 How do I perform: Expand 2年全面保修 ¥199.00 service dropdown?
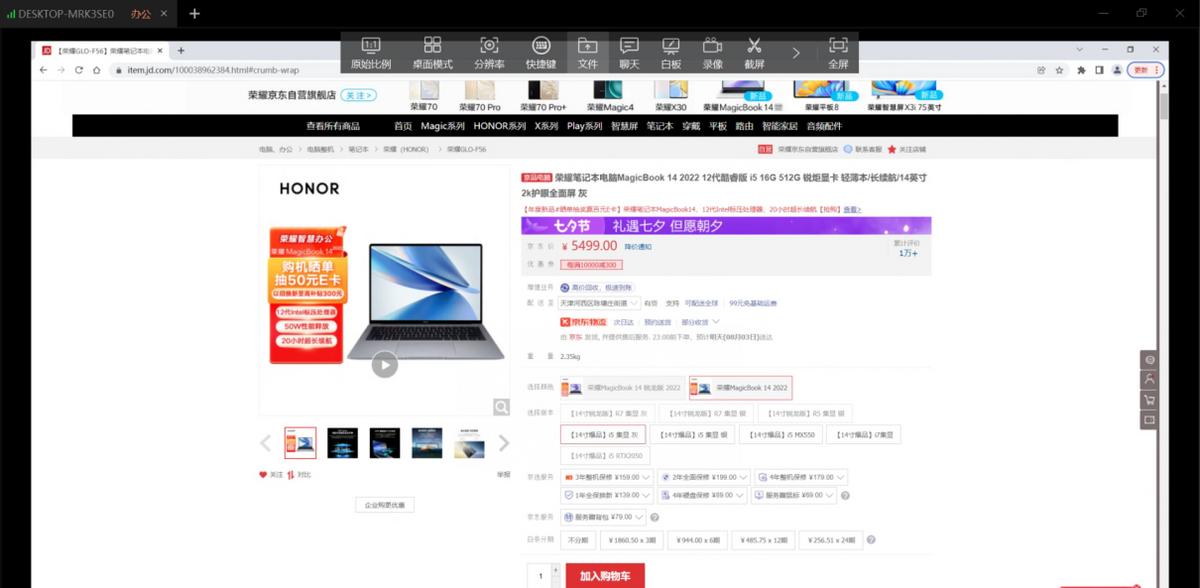[x=704, y=477]
